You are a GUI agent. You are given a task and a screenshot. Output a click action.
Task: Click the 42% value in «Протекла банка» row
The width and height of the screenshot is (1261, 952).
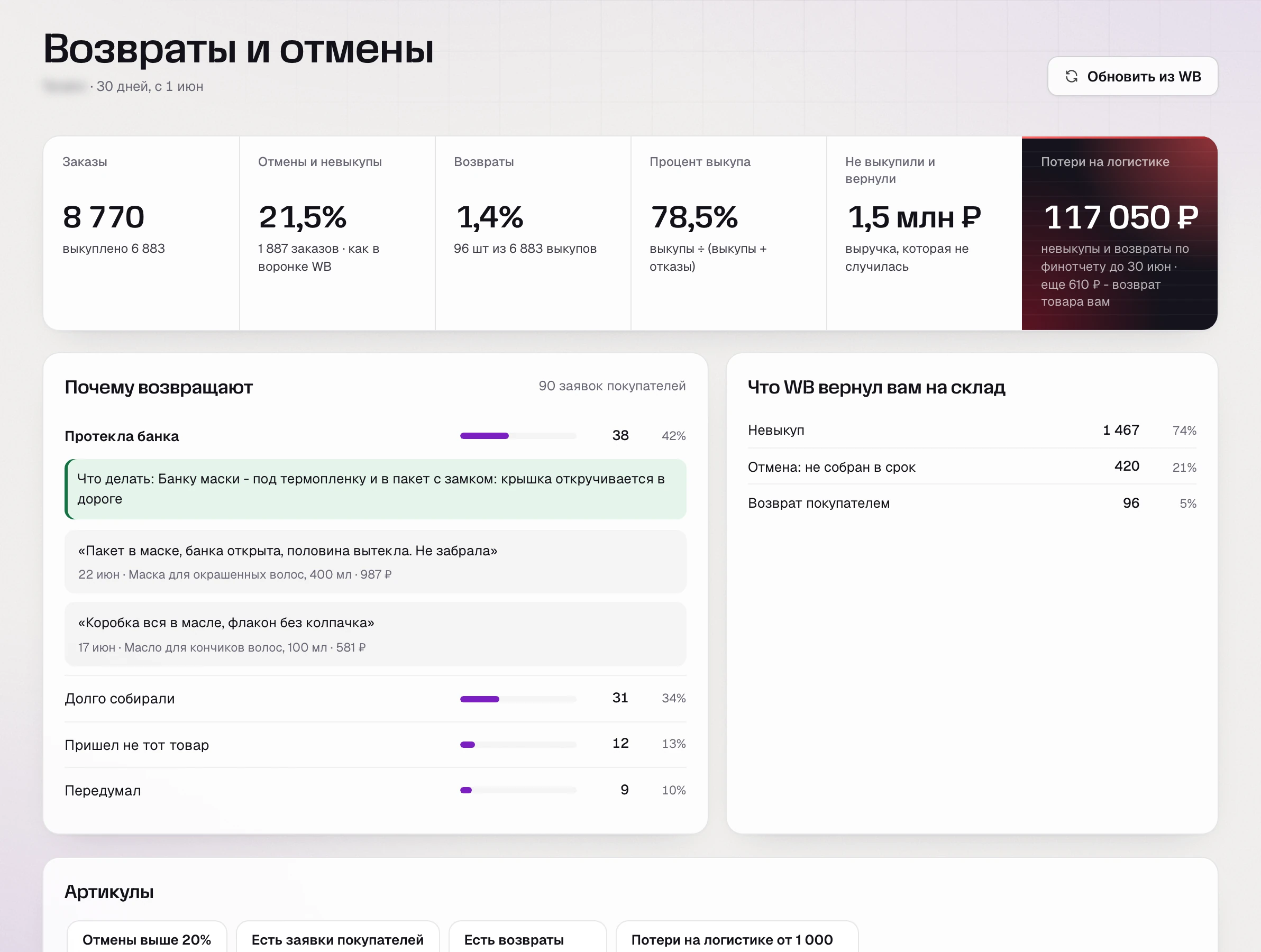click(x=674, y=436)
